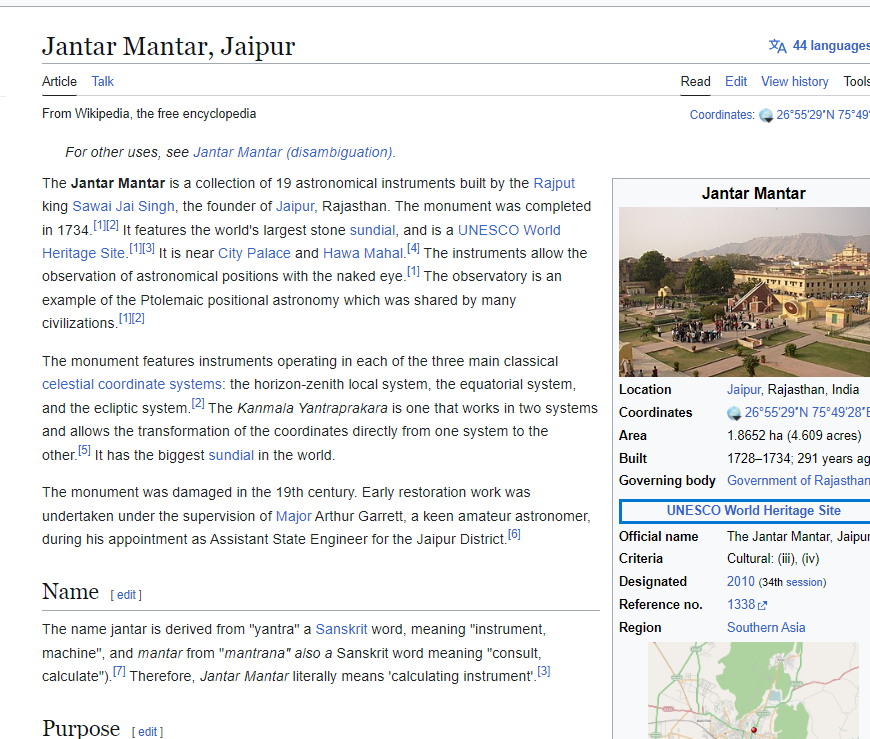Image resolution: width=870 pixels, height=739 pixels.
Task: Open coordinates link in the infobox
Action: 807,413
